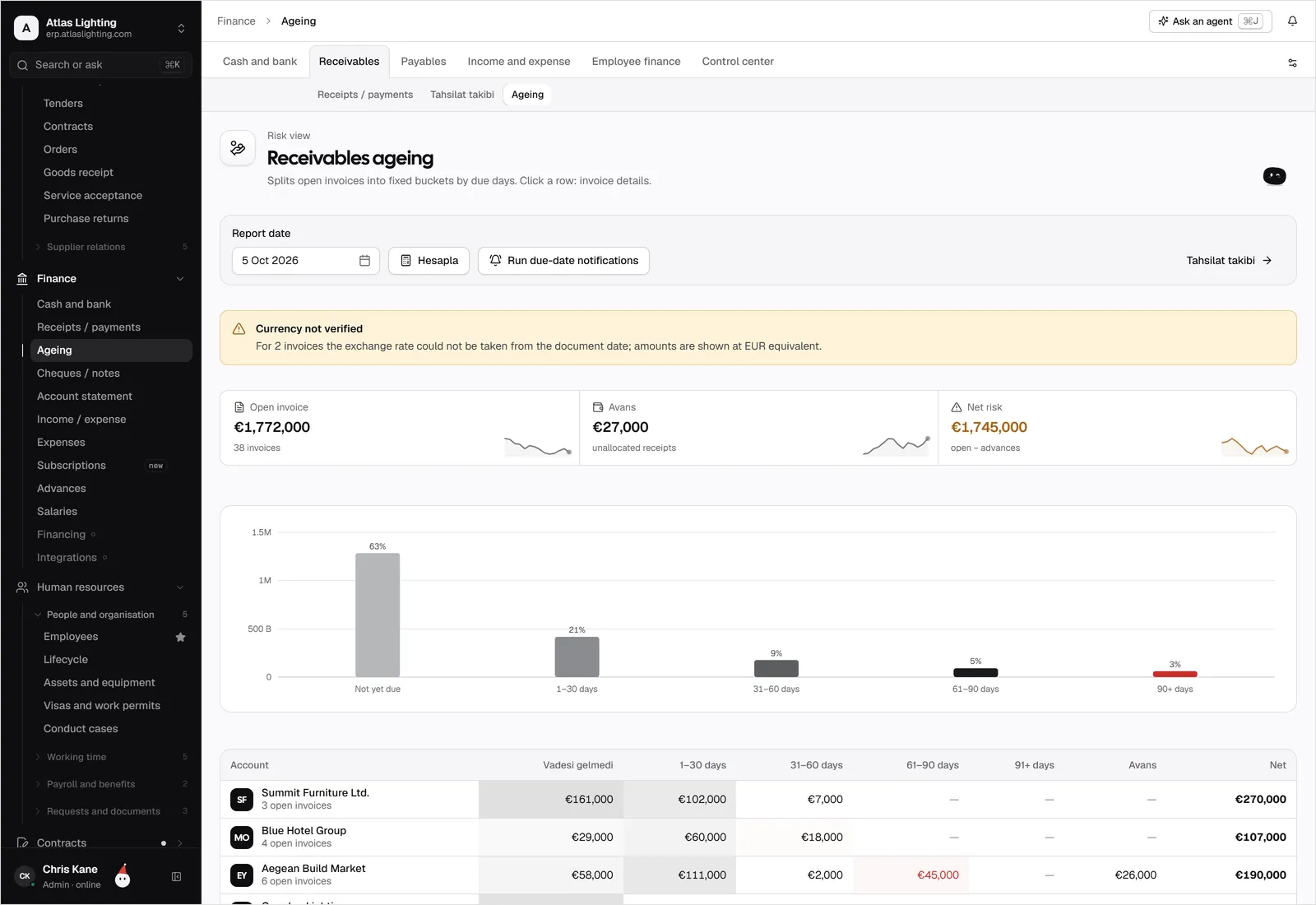Click the Receivables ageing header icon
This screenshot has width=1316, height=905.
click(x=238, y=148)
